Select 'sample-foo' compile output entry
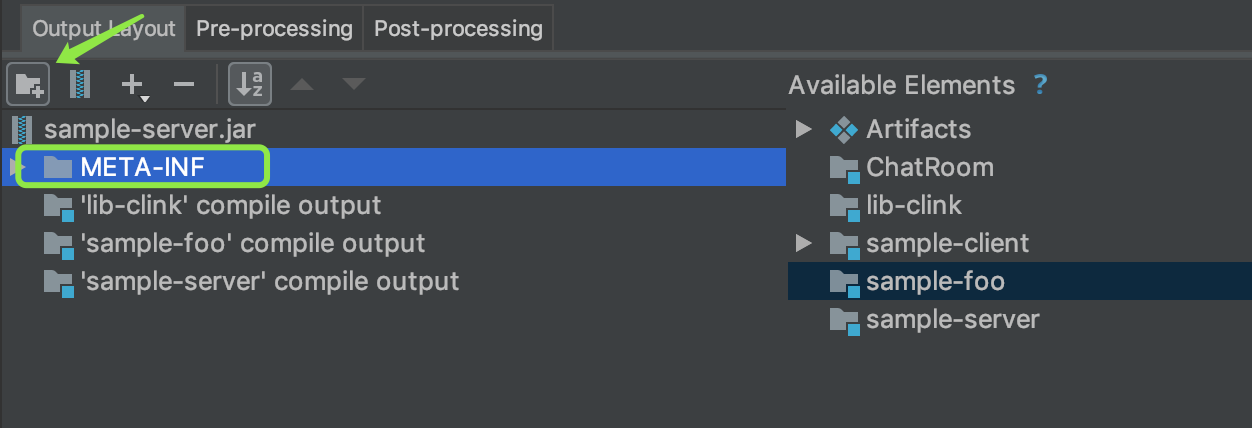Screen dimensions: 1252x428 point(252,243)
